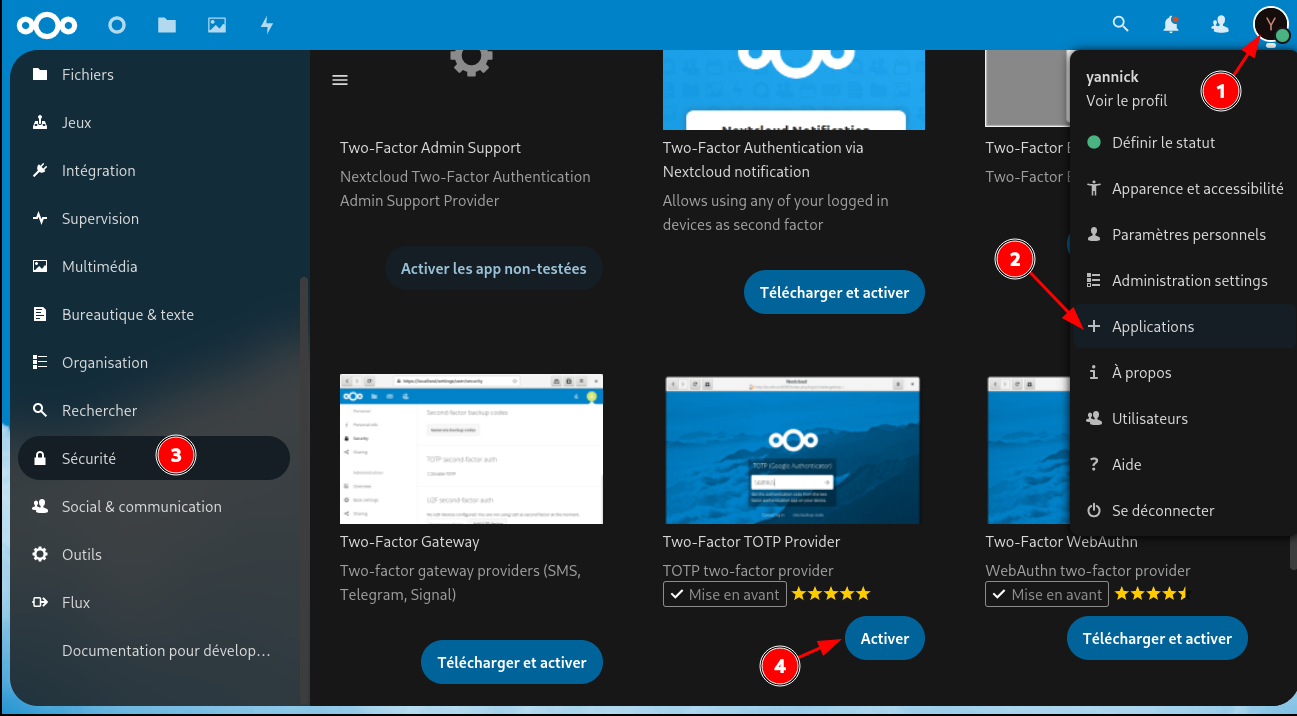Open the Photos icon in top bar

(x=217, y=25)
